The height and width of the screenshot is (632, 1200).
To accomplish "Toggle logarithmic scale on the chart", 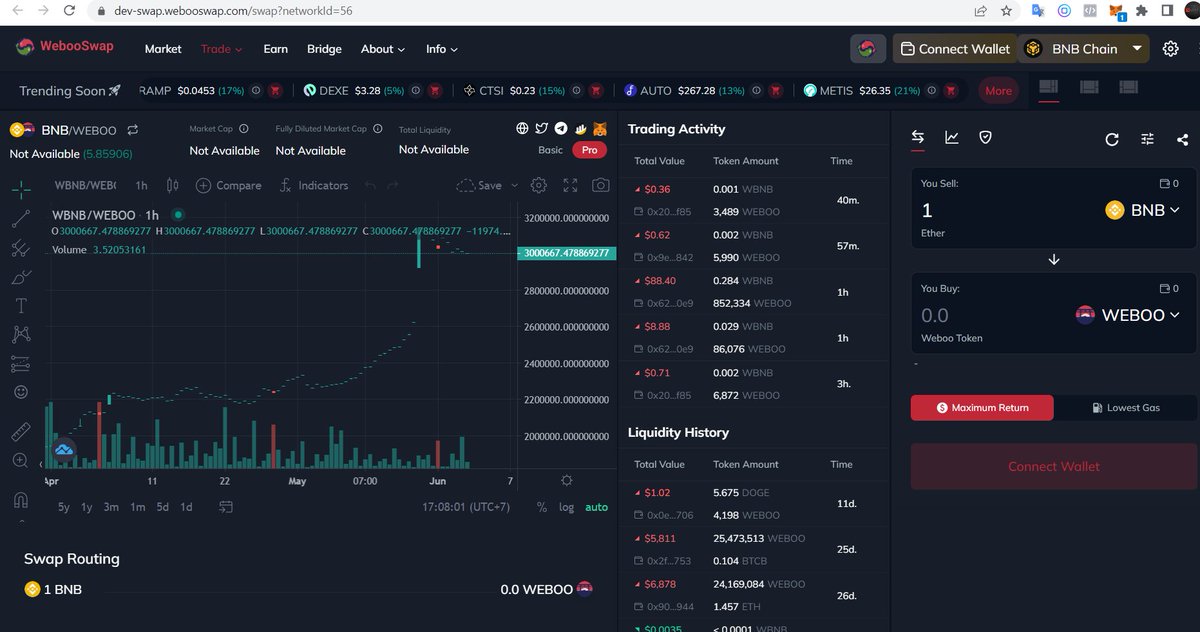I will coord(566,507).
